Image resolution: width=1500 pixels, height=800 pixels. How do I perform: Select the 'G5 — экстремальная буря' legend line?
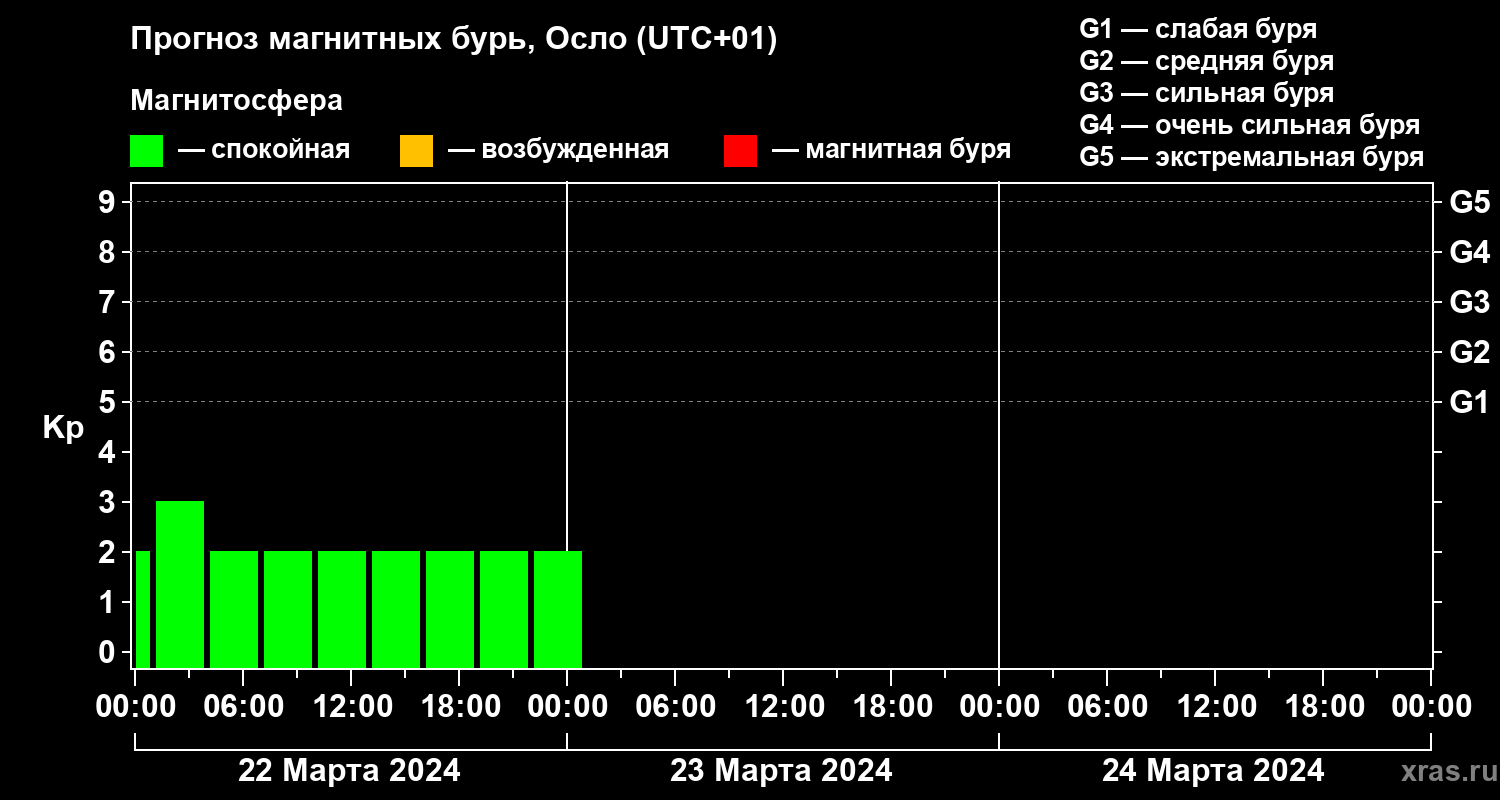click(x=1252, y=158)
